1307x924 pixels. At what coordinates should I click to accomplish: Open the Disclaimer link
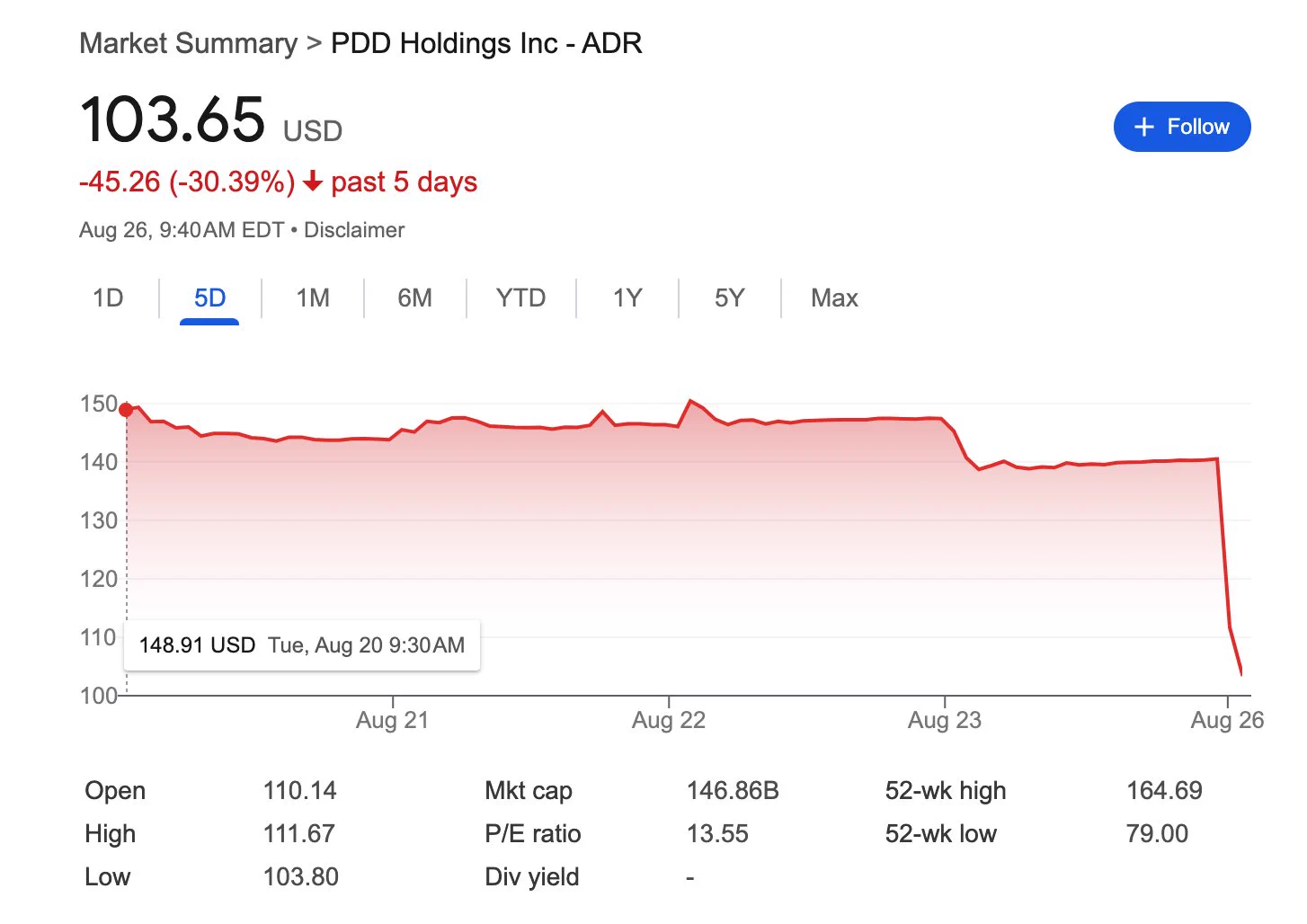(354, 230)
